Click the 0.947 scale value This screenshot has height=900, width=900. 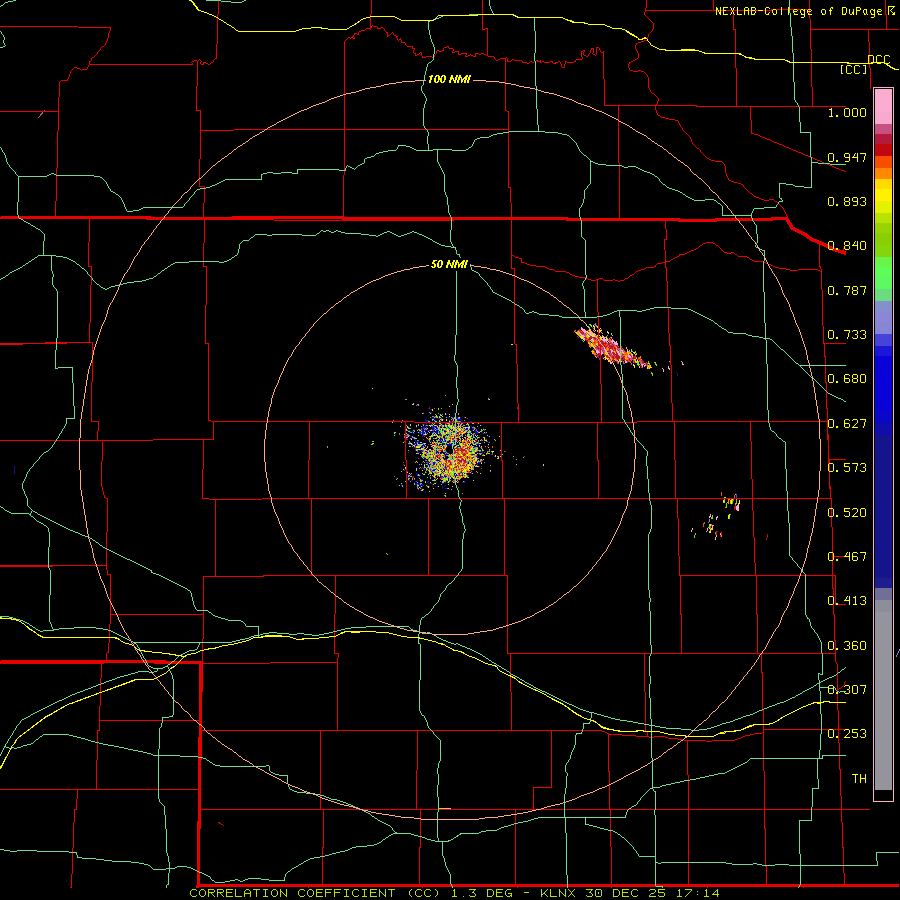pos(847,157)
